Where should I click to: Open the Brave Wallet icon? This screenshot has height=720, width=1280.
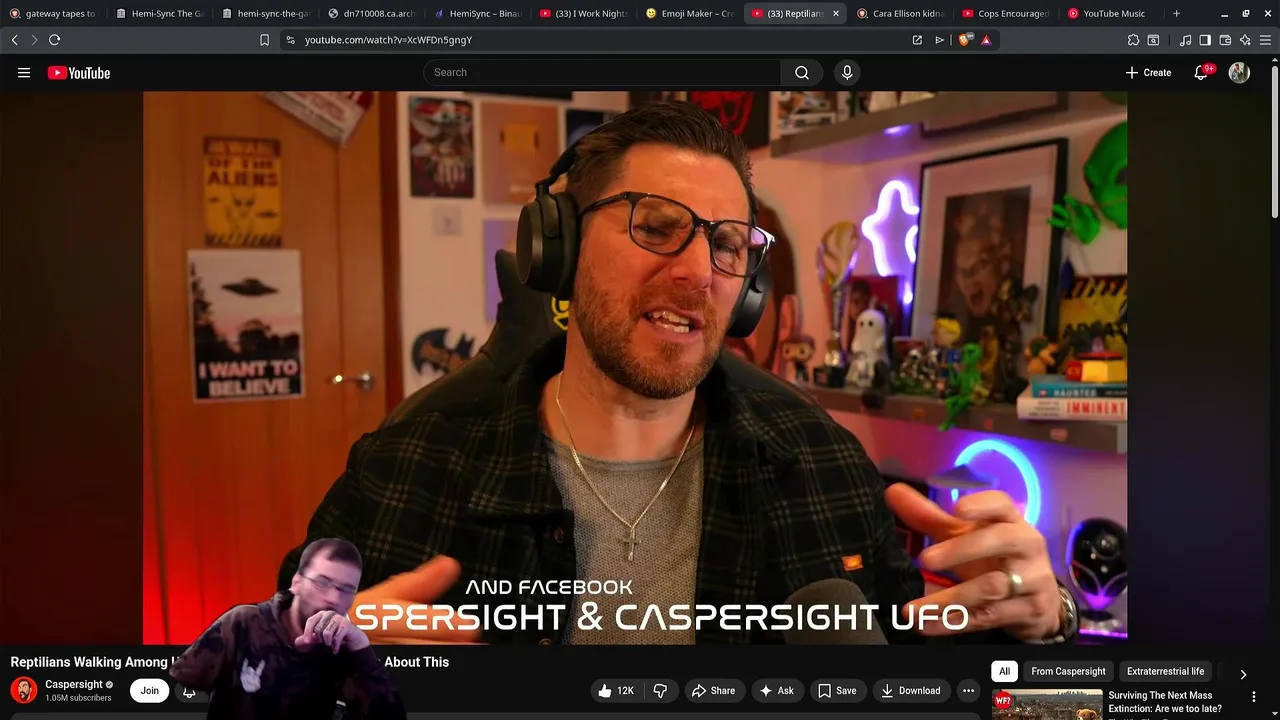(x=1225, y=40)
